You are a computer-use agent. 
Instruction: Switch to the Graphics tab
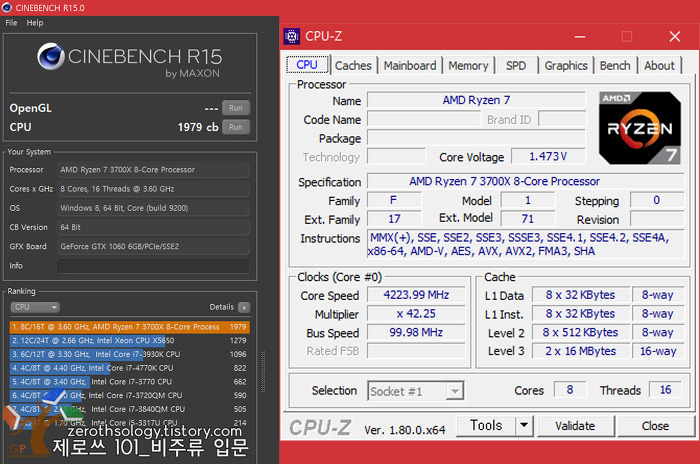pyautogui.click(x=566, y=66)
